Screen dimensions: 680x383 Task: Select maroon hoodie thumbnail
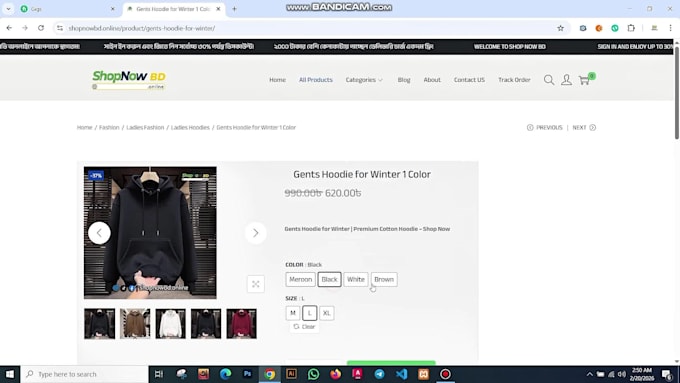[x=242, y=324]
